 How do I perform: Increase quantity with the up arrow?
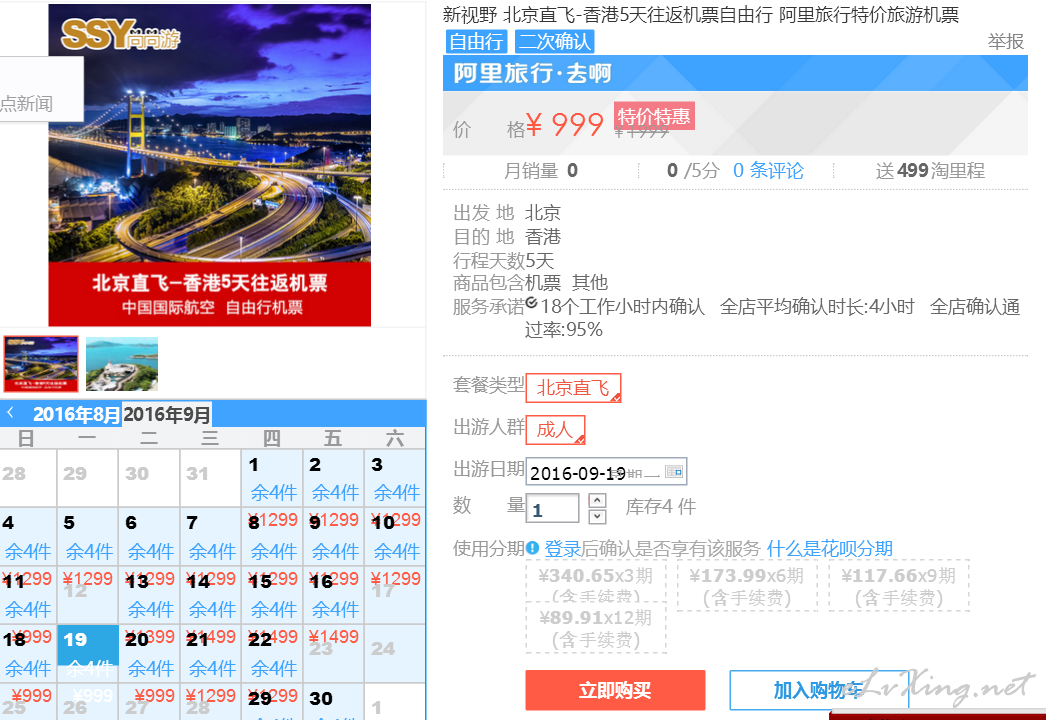tap(597, 500)
